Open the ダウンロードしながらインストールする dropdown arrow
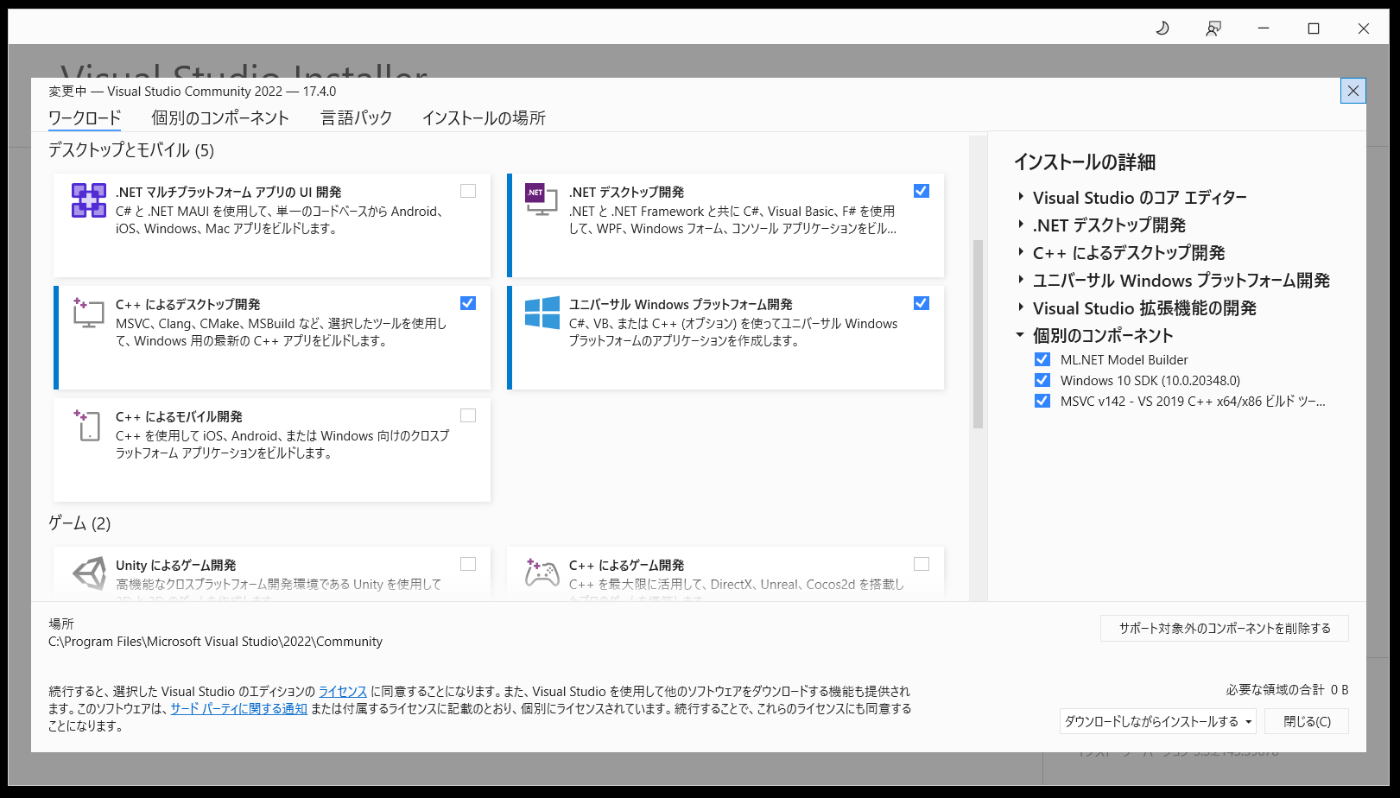The image size is (1400, 798). coord(1249,722)
